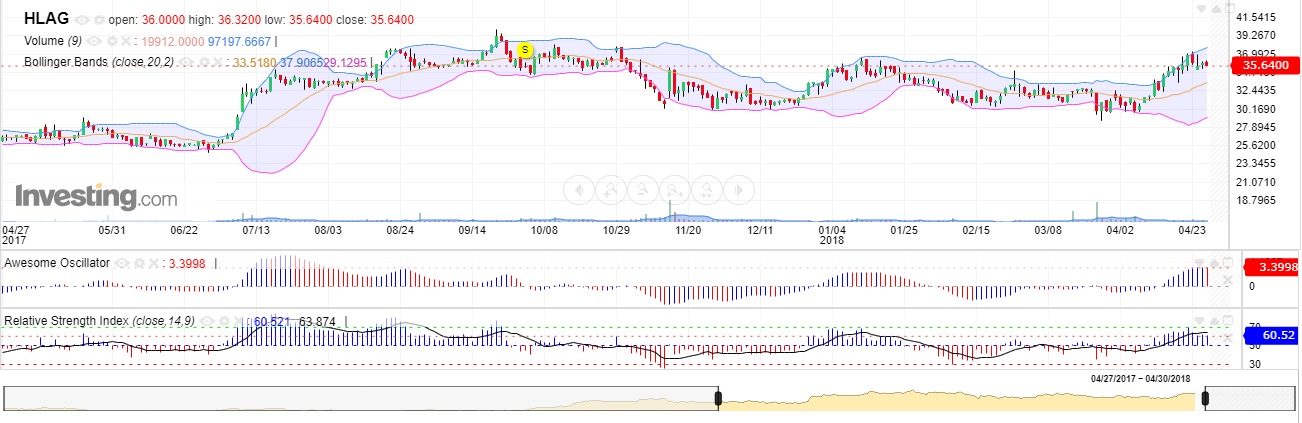Click the yellow S marker on the chart
The image size is (1302, 423).
pos(524,49)
